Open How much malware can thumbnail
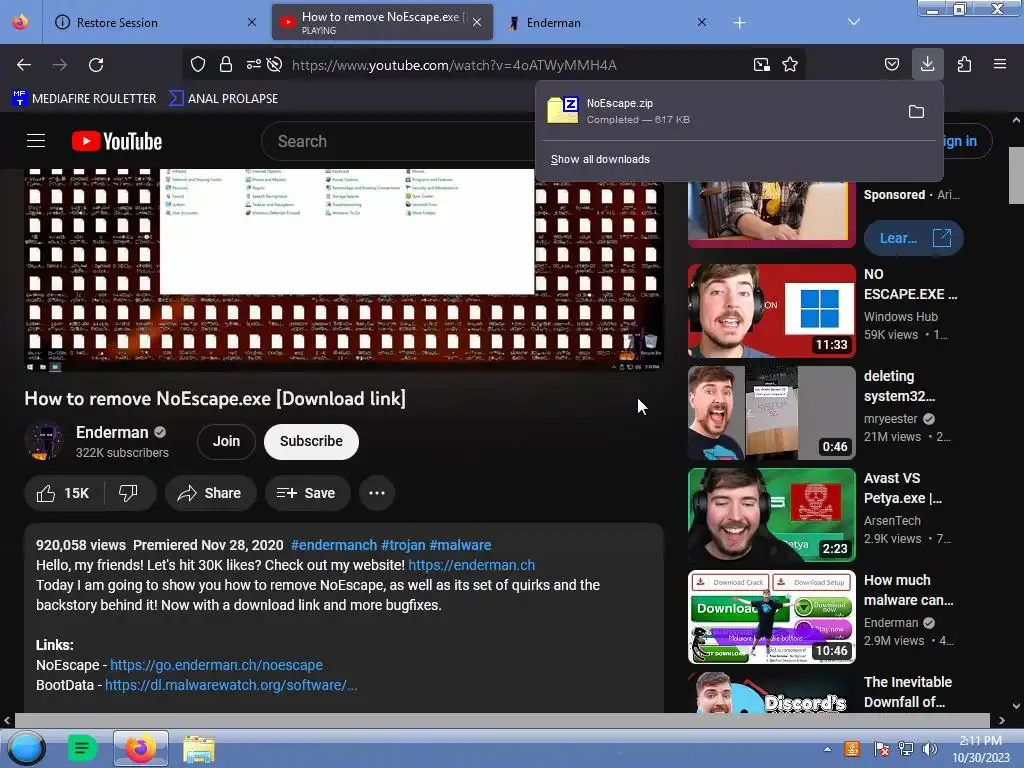1024x768 pixels. pos(771,616)
